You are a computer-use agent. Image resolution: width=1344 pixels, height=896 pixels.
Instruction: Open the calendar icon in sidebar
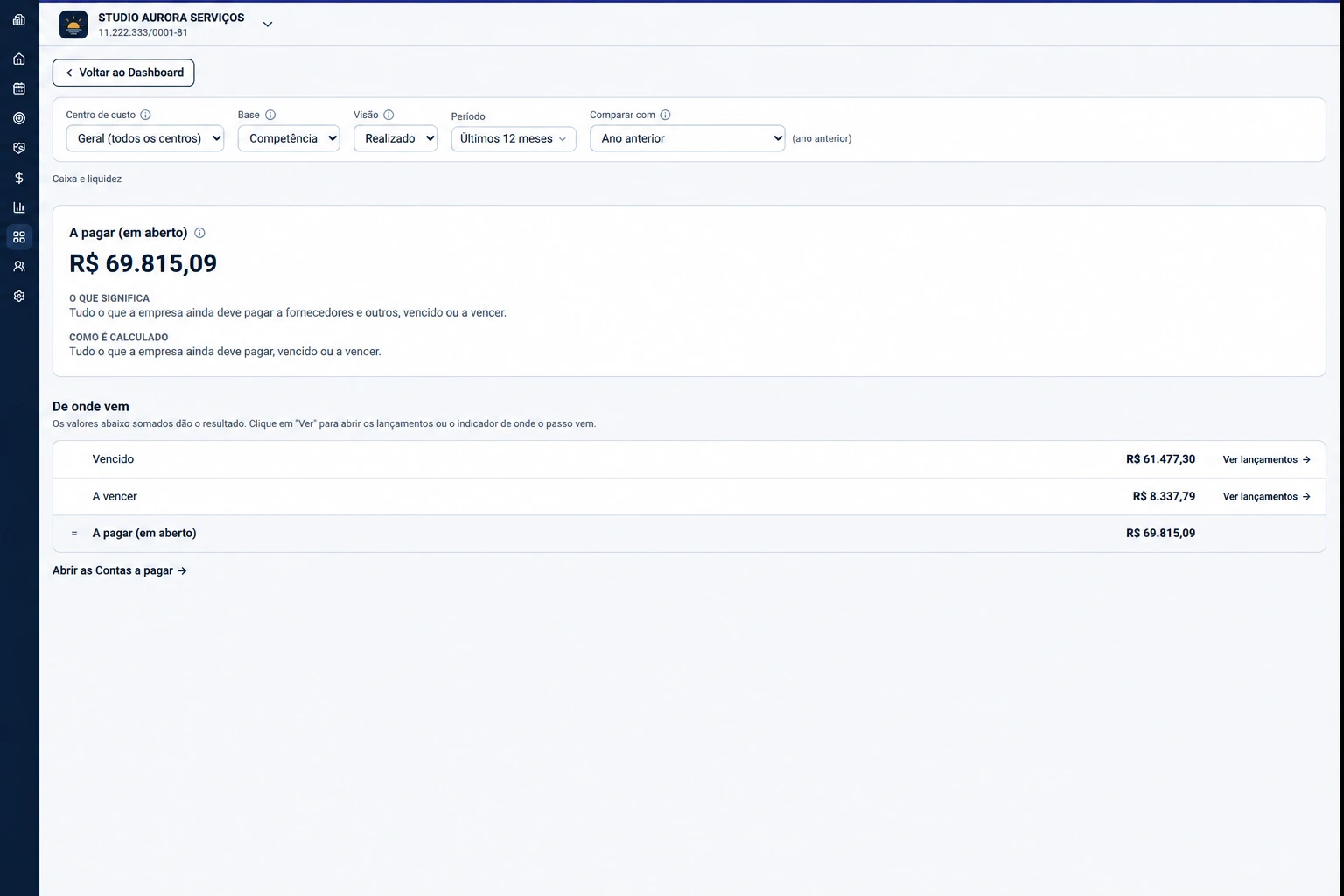(19, 89)
